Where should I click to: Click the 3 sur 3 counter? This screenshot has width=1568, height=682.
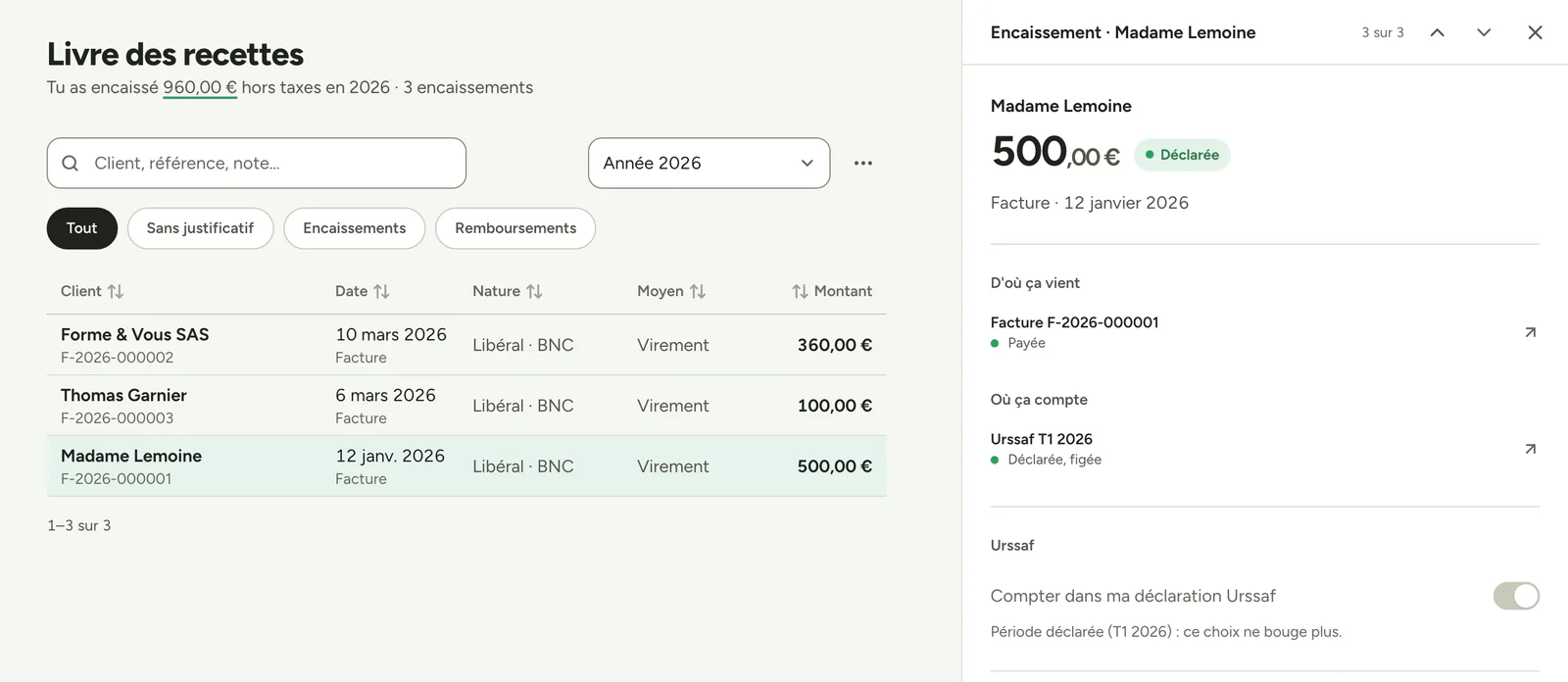(x=1383, y=32)
